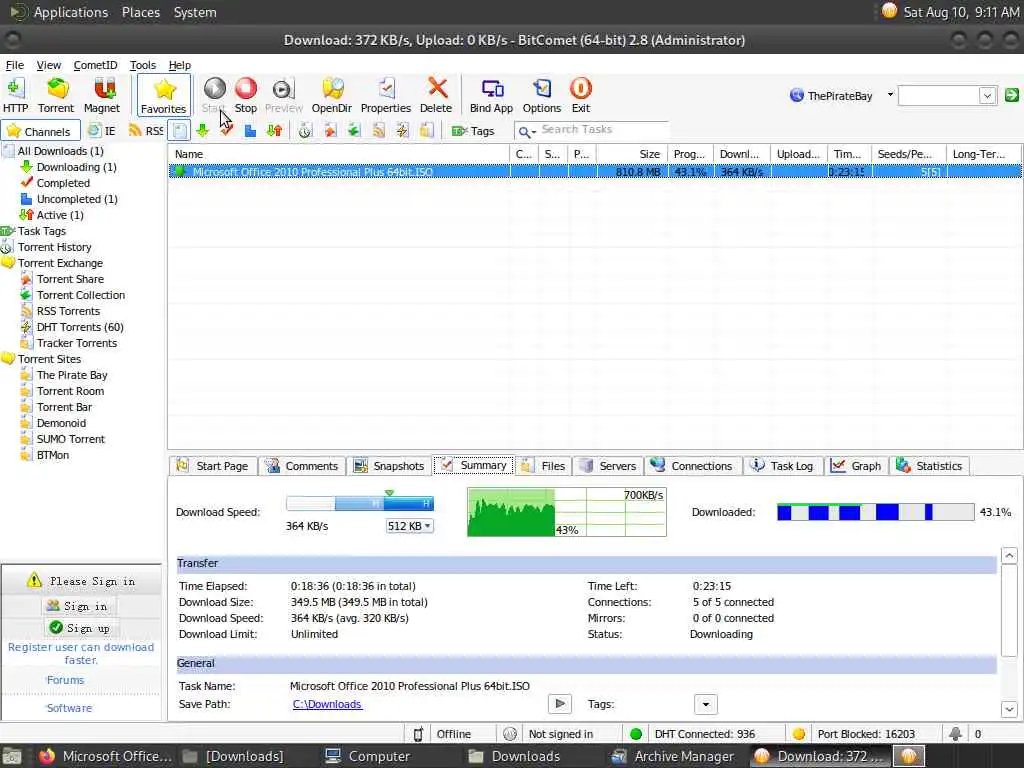Viewport: 1024px width, 768px height.
Task: Switch to the Snapshots tab
Action: pyautogui.click(x=389, y=466)
